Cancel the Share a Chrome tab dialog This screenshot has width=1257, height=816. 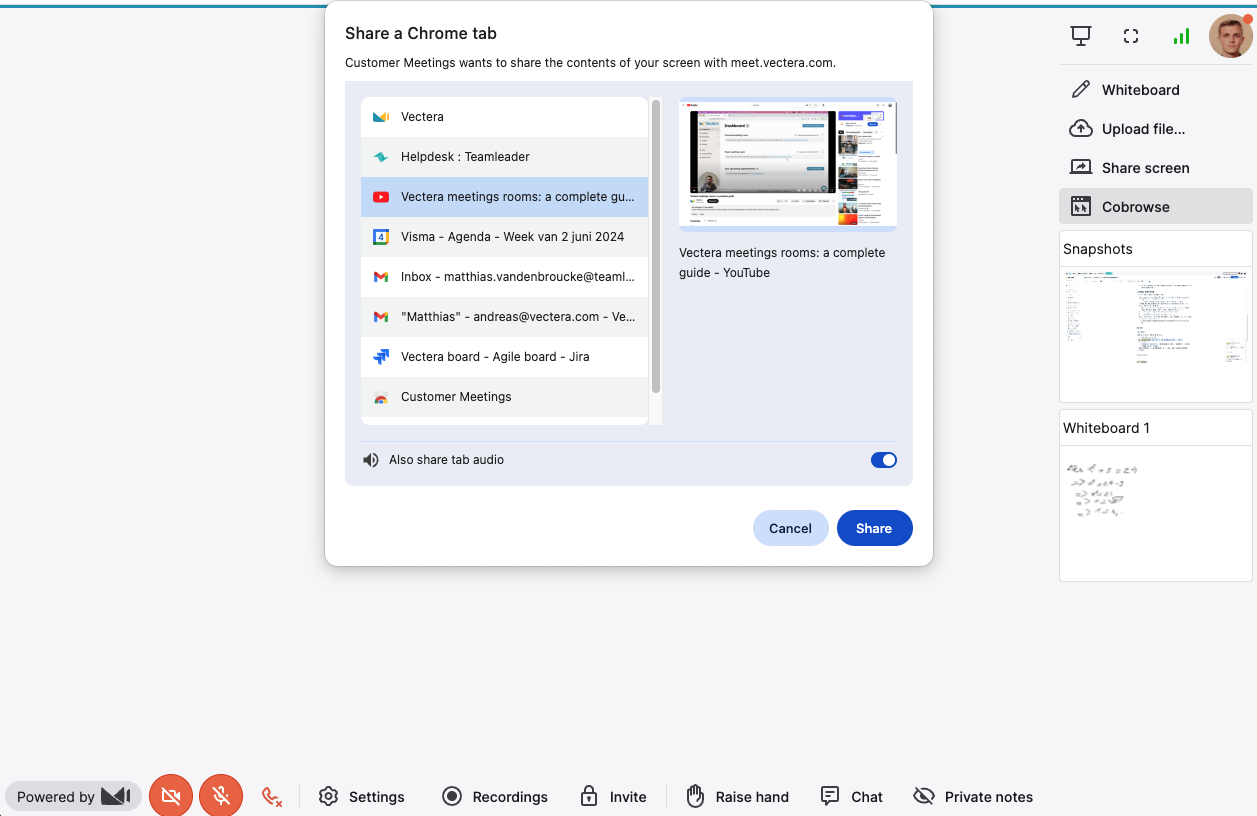(790, 528)
